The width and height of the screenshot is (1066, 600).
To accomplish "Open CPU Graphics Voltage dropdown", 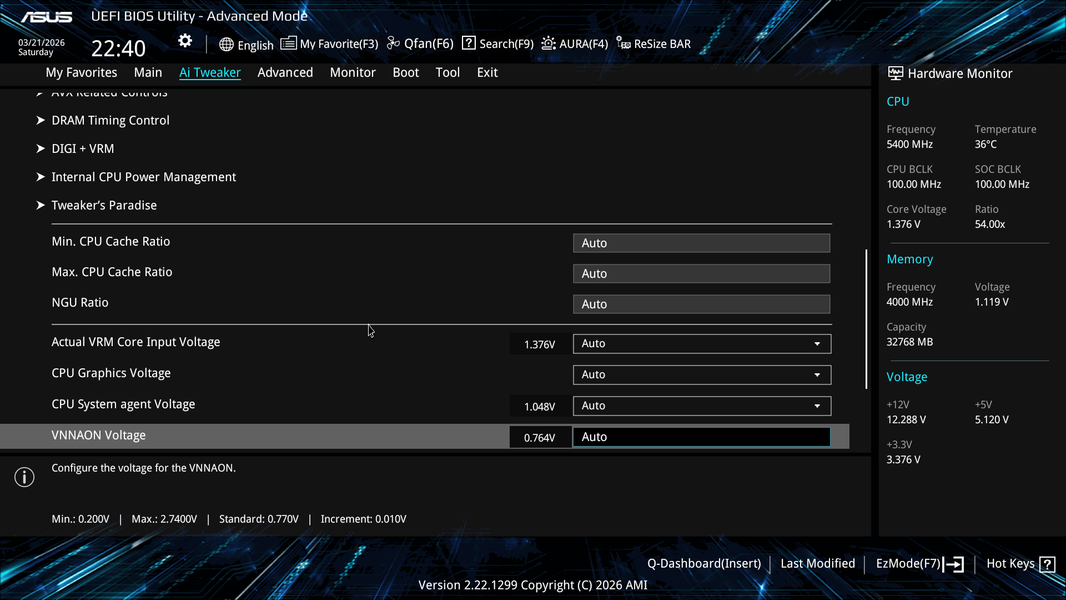I will tap(702, 375).
